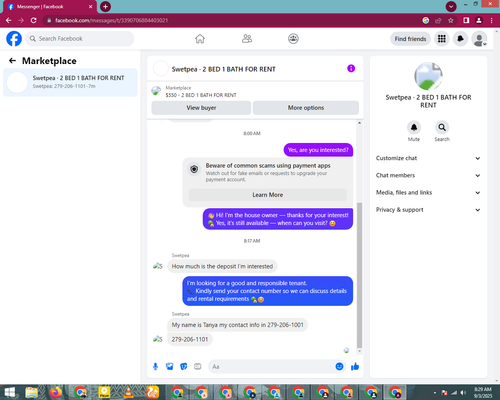Click the browser back arrow
Viewport: 500px width, 400px height.
[x=8, y=20]
